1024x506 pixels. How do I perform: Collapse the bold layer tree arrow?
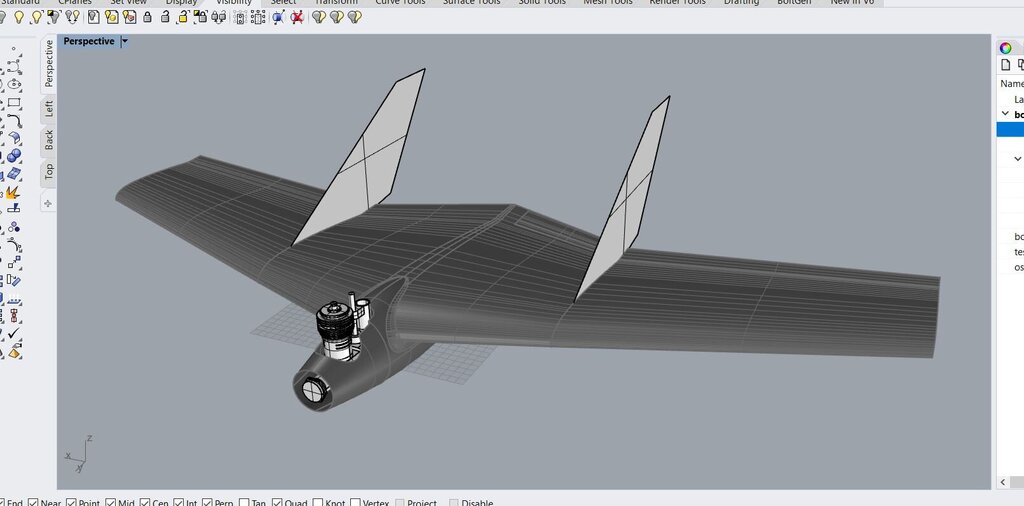(x=1005, y=114)
